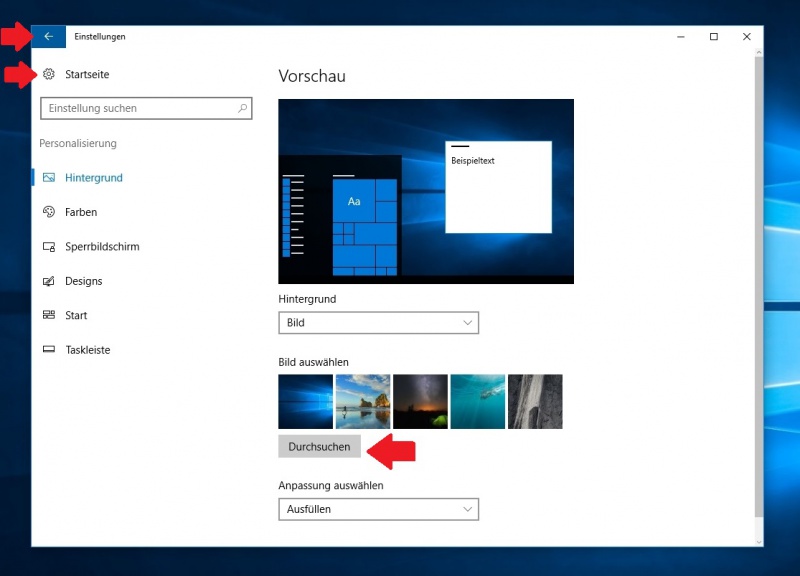The height and width of the screenshot is (576, 800).
Task: Click the Sperrbildschirm lock screen icon
Action: pyautogui.click(x=48, y=246)
